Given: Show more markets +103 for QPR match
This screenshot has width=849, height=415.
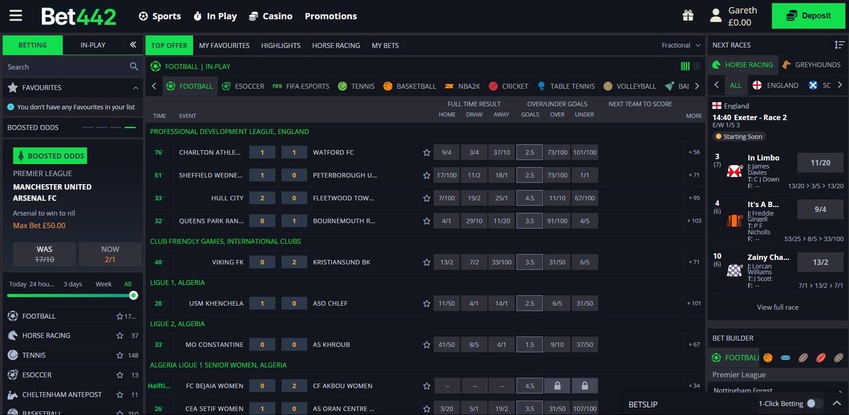Looking at the screenshot, I should point(694,221).
